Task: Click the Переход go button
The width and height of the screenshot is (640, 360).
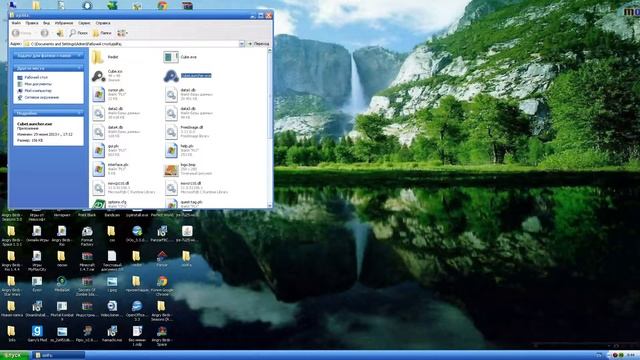Action: point(259,44)
